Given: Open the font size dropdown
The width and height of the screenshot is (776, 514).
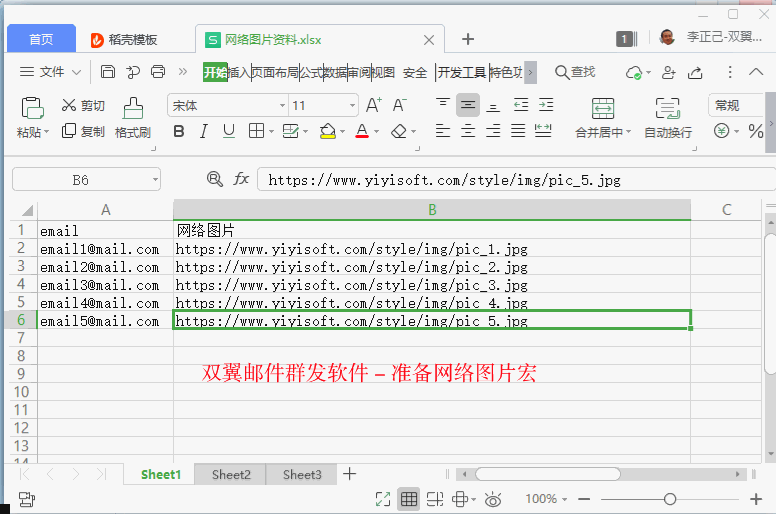Looking at the screenshot, I should [352, 105].
